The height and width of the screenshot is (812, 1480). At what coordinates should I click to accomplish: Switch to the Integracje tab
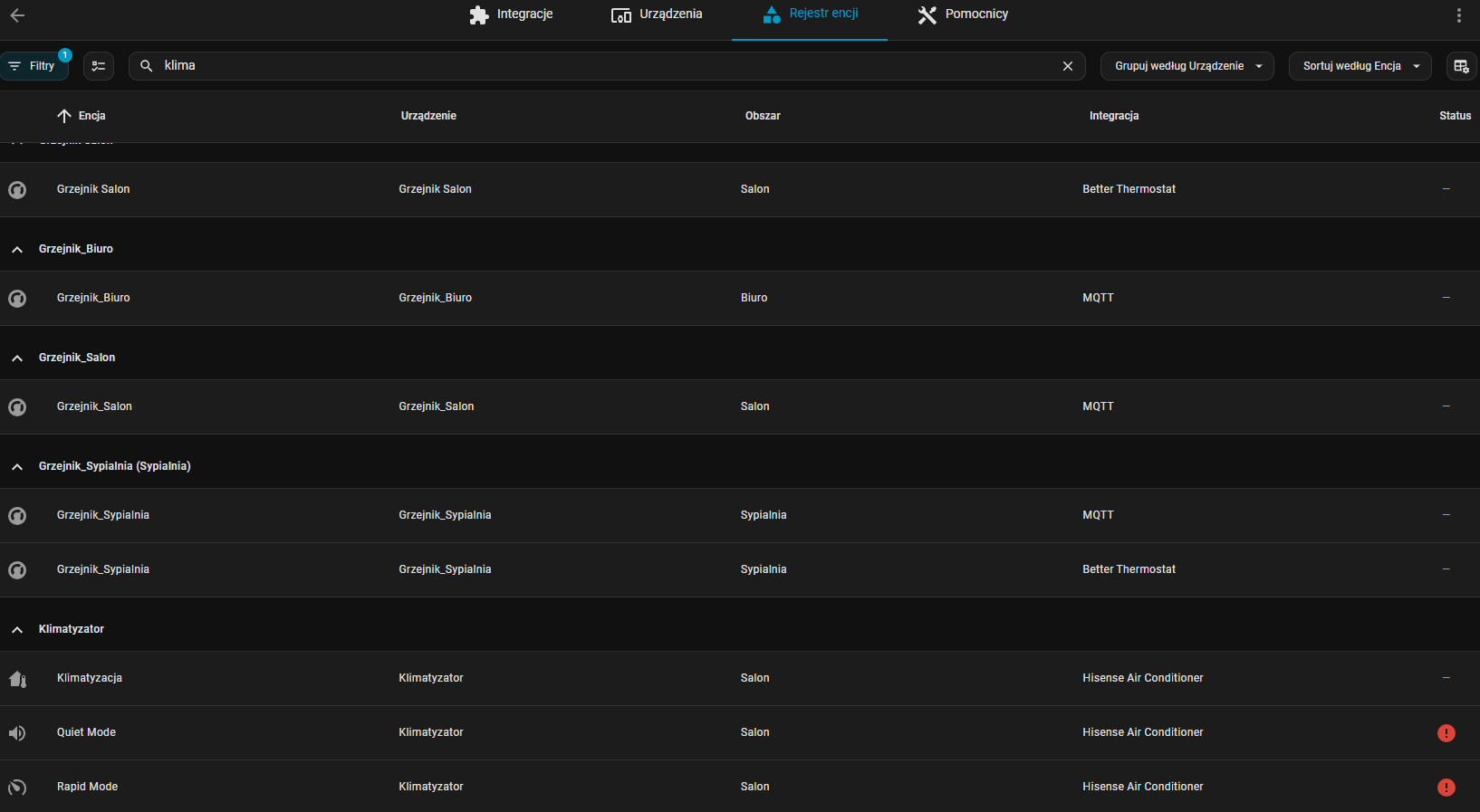tap(511, 14)
